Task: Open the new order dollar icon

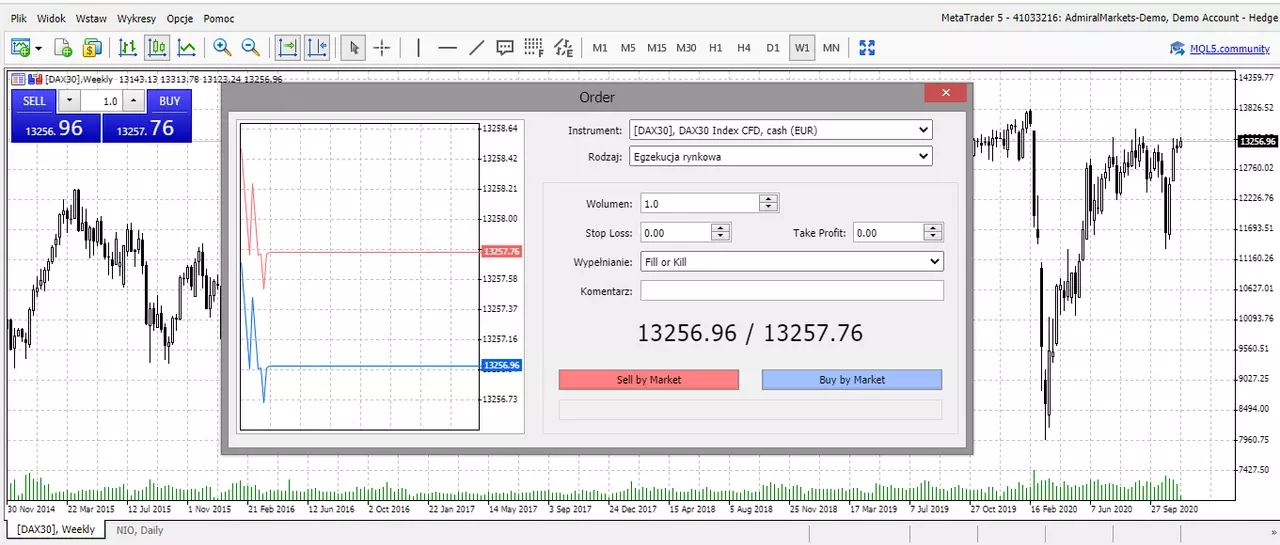Action: [x=92, y=47]
